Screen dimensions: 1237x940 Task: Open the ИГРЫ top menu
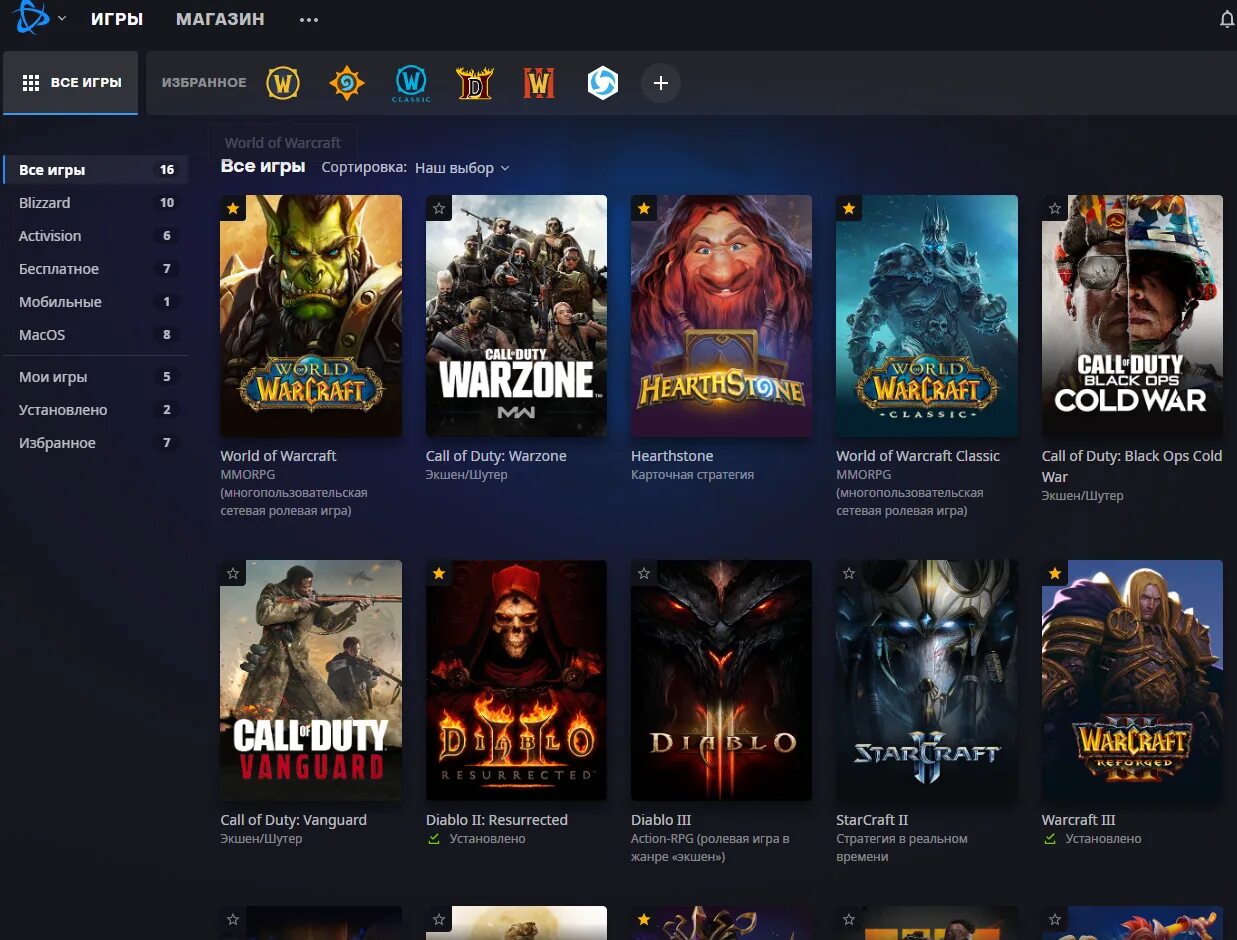pos(117,19)
